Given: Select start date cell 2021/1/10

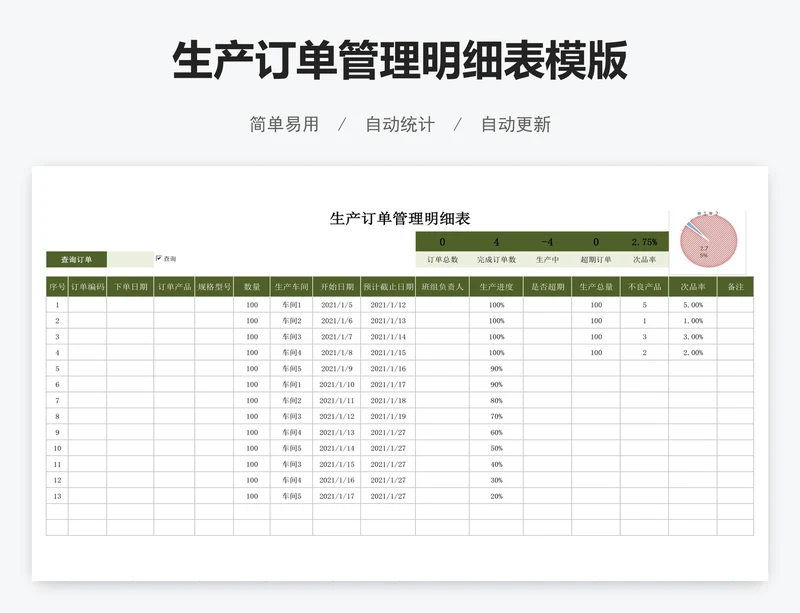Looking at the screenshot, I should tap(337, 384).
